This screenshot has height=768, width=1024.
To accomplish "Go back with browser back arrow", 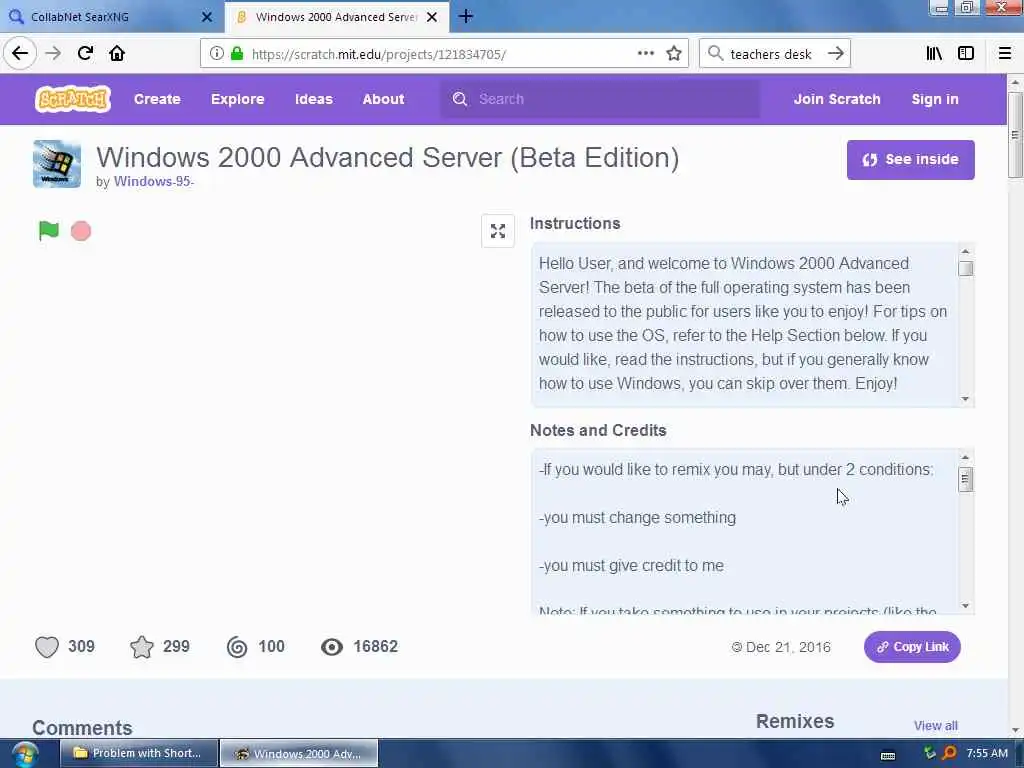I will tap(20, 54).
